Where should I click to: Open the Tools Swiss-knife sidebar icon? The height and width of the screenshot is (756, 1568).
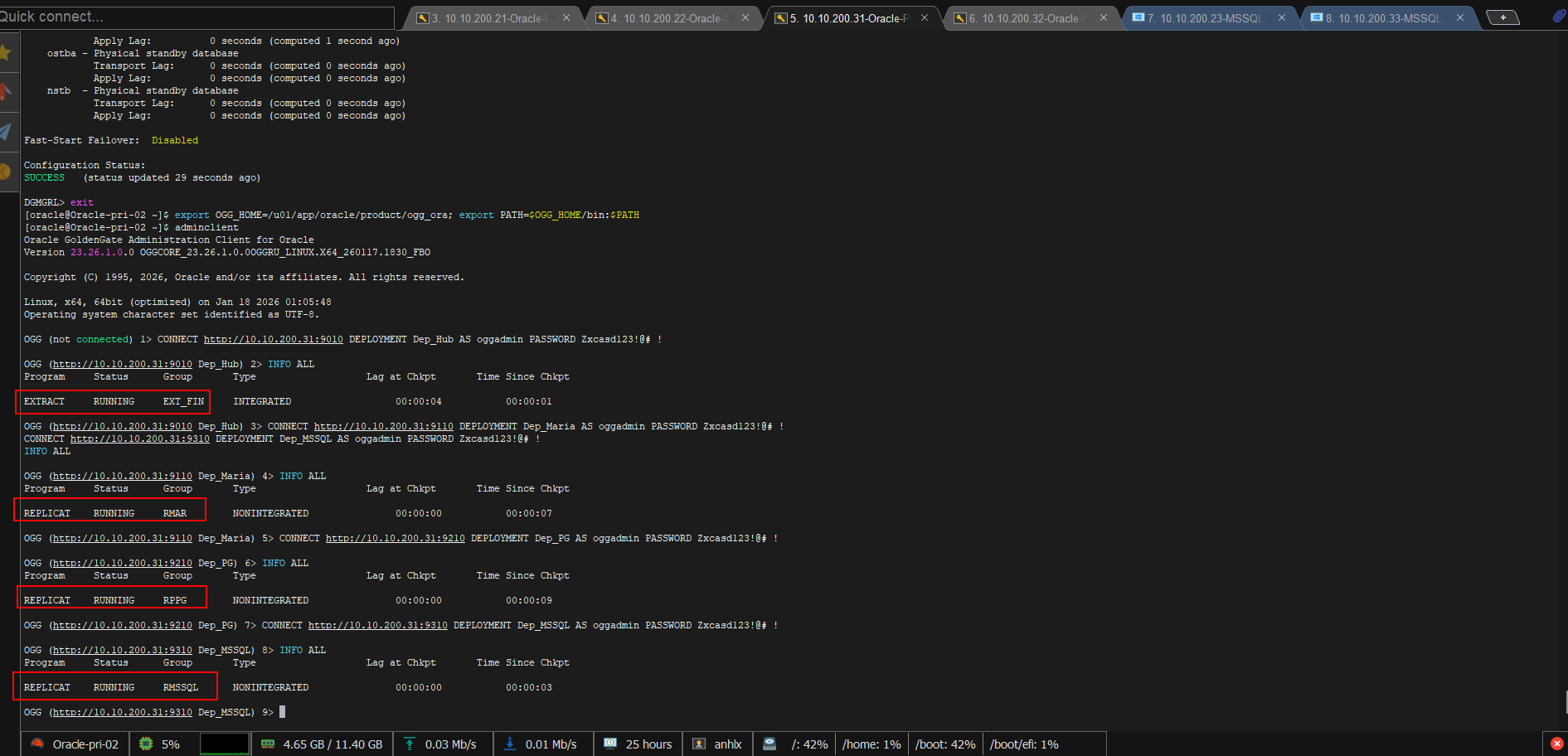(x=6, y=92)
